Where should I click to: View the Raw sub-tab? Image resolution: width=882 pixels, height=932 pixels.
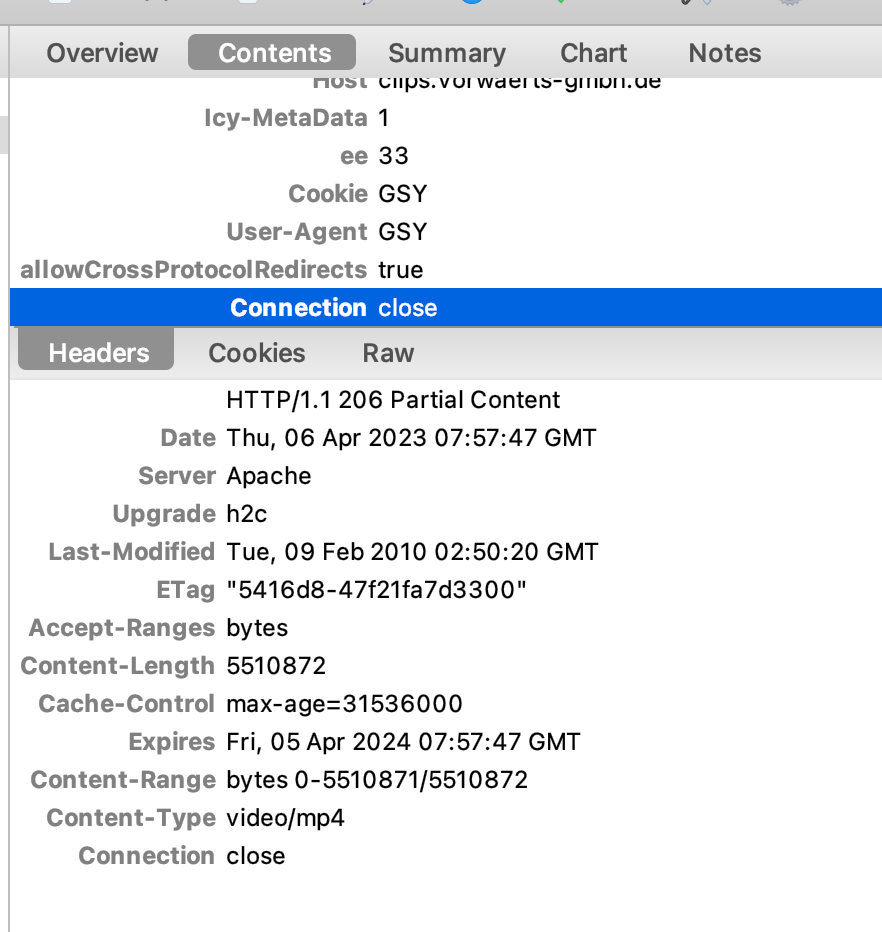[388, 352]
